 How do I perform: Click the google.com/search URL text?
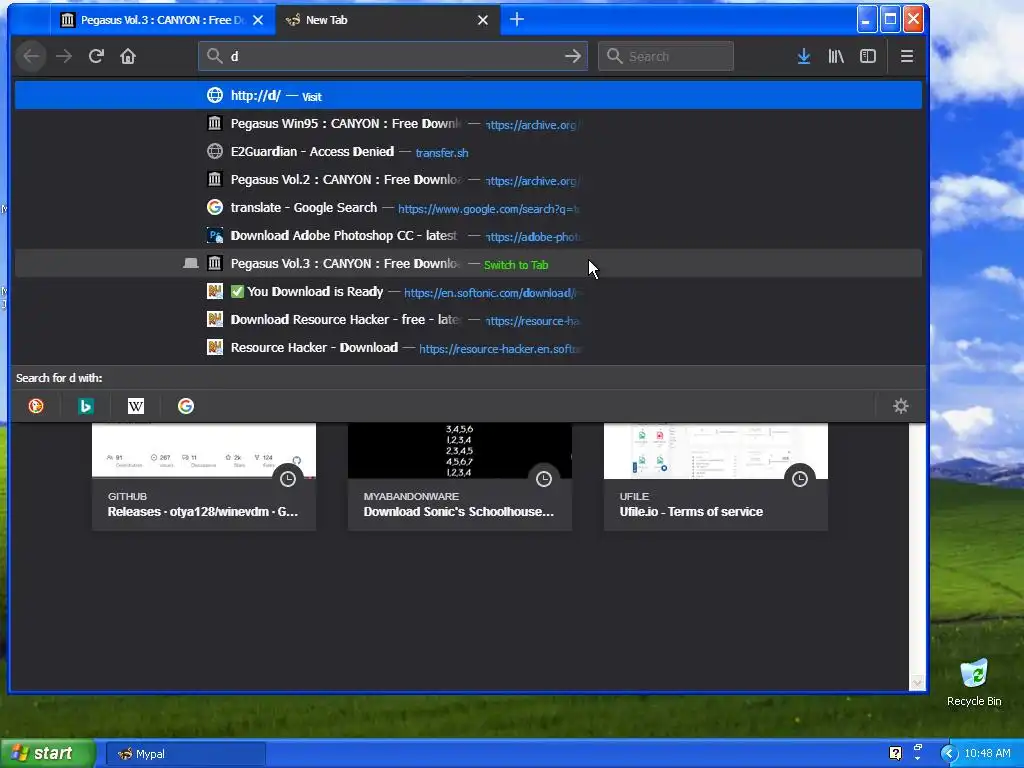click(x=488, y=209)
